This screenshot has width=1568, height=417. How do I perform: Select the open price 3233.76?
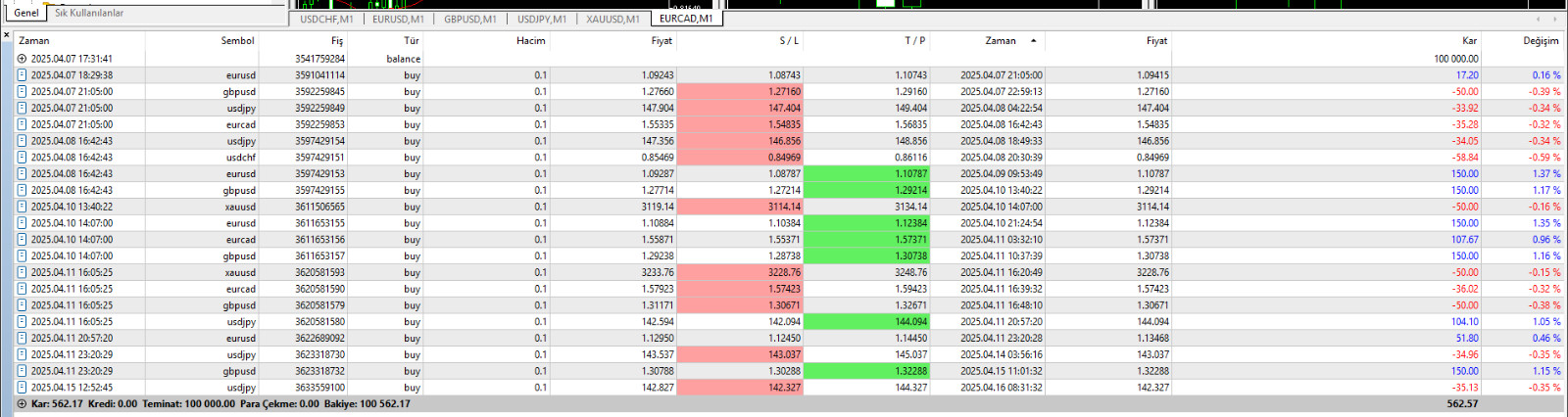(x=658, y=273)
